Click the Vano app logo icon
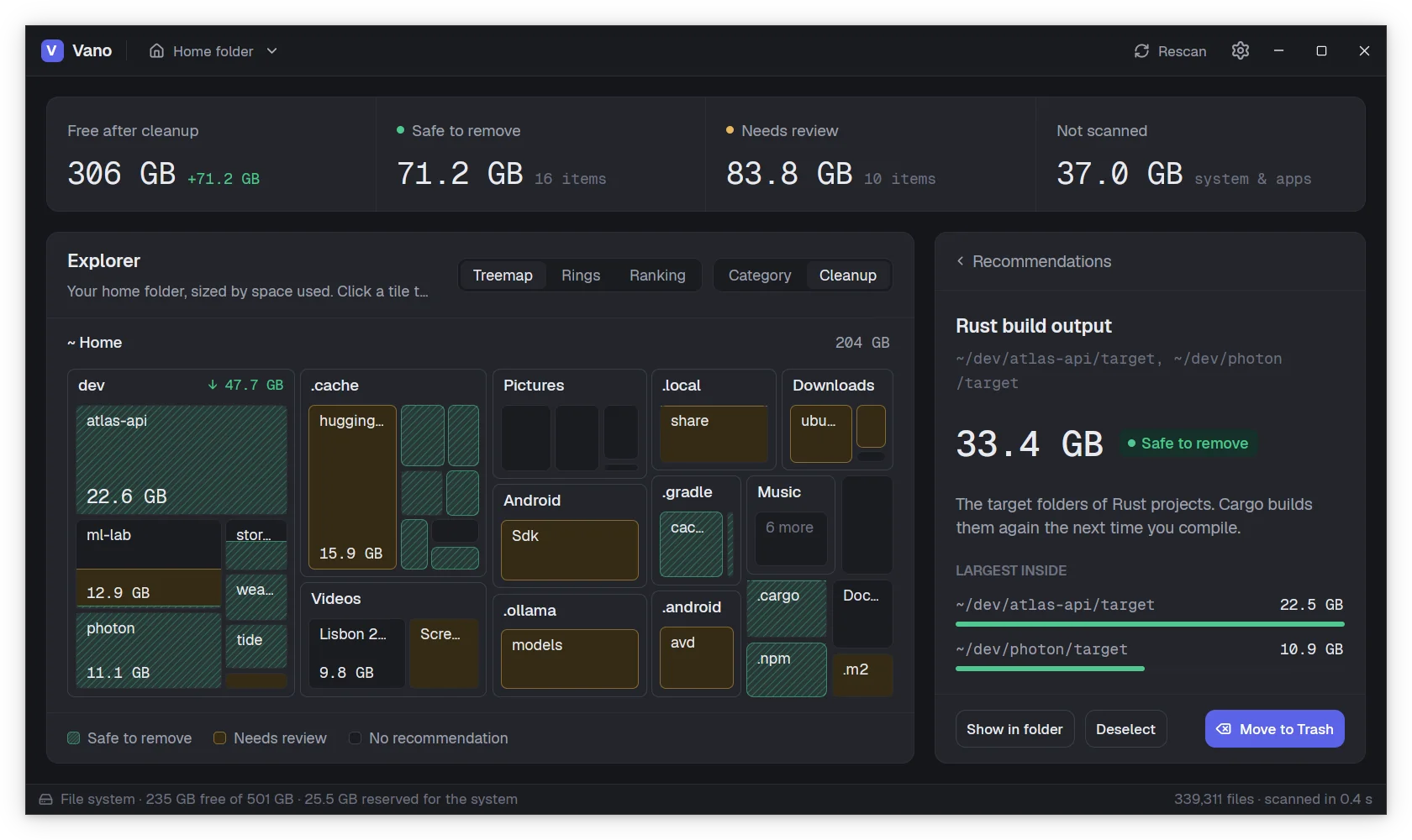Viewport: 1412px width, 840px height. click(52, 50)
